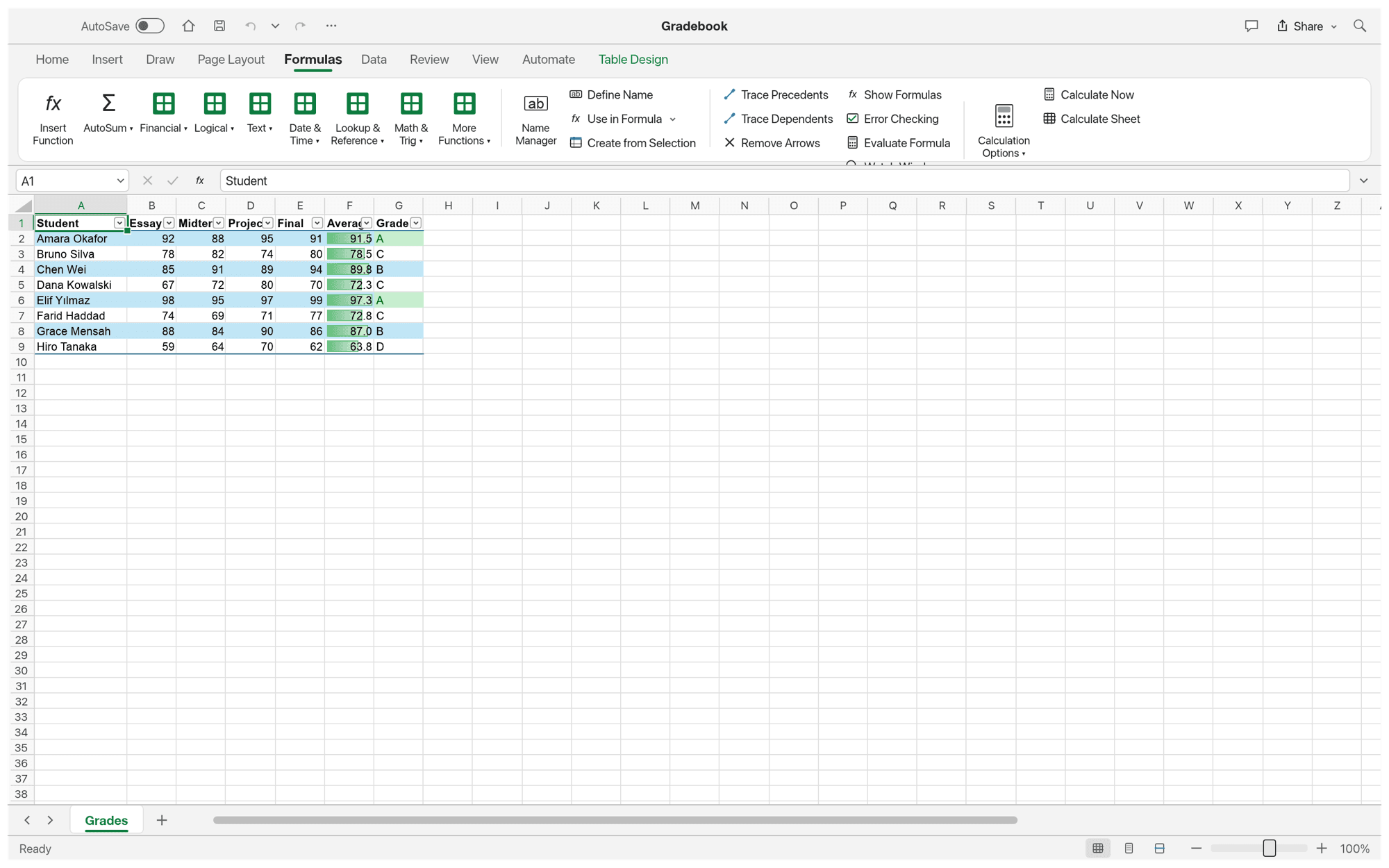Switch to Page Break Preview icon
Viewport: 1389px width, 868px height.
[1160, 849]
